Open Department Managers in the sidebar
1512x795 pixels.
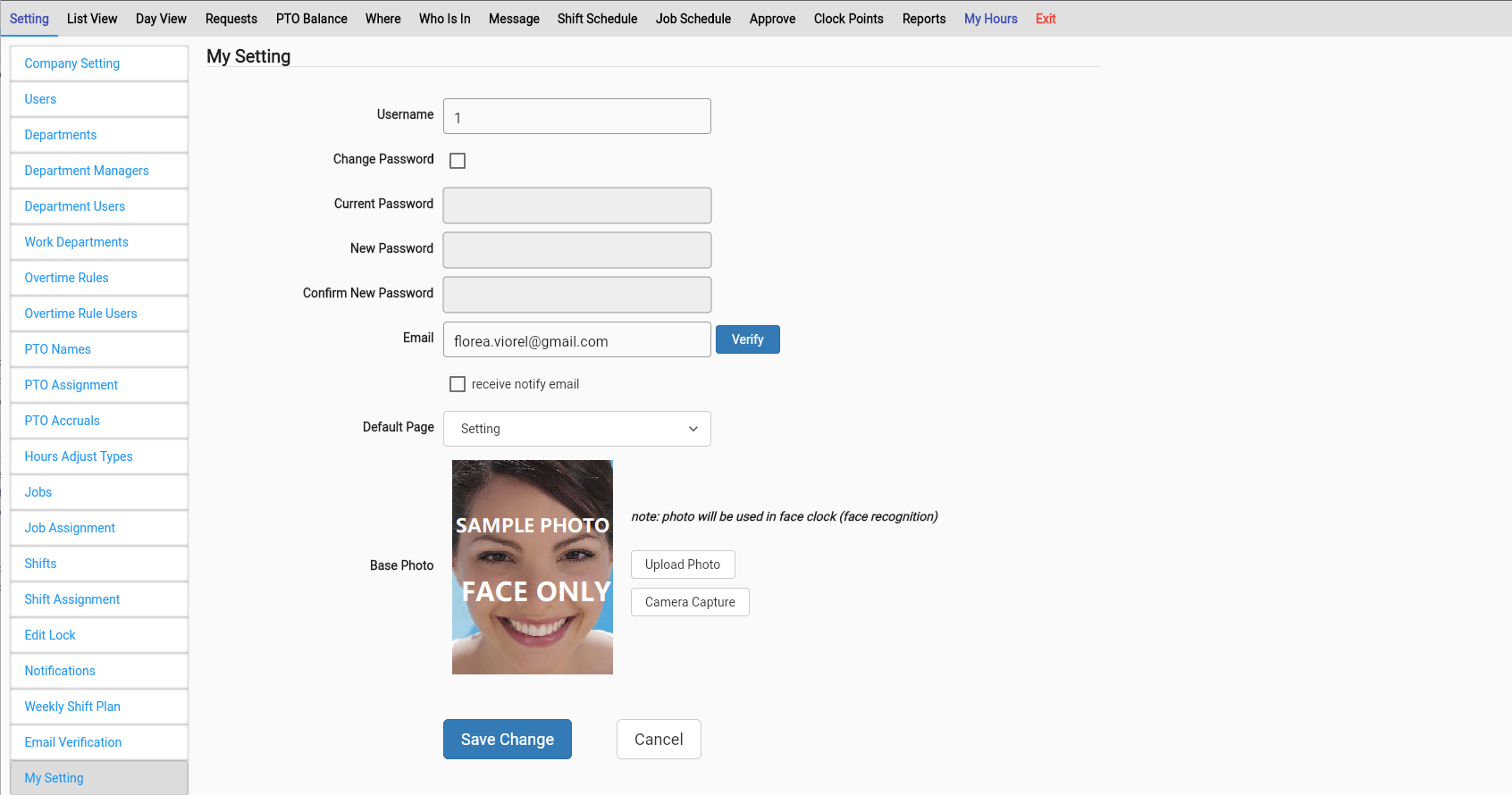coord(99,171)
